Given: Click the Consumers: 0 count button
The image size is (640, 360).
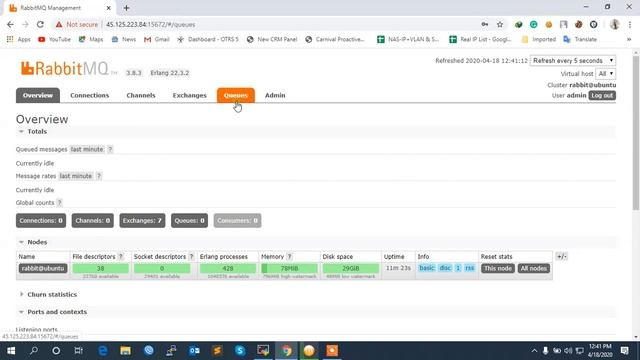Looking at the screenshot, I should click(237, 220).
